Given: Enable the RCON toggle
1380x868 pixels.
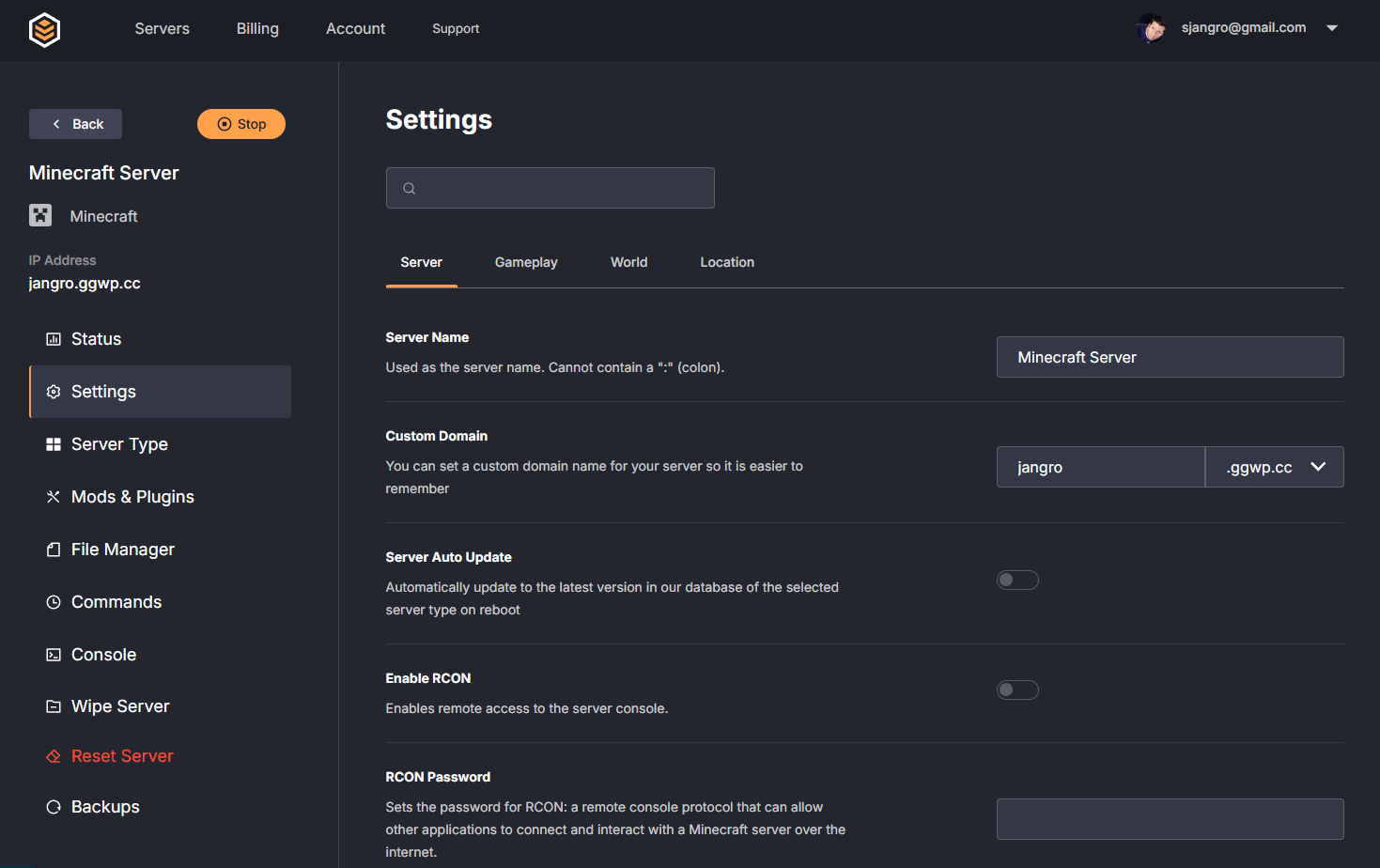Looking at the screenshot, I should tap(1017, 690).
